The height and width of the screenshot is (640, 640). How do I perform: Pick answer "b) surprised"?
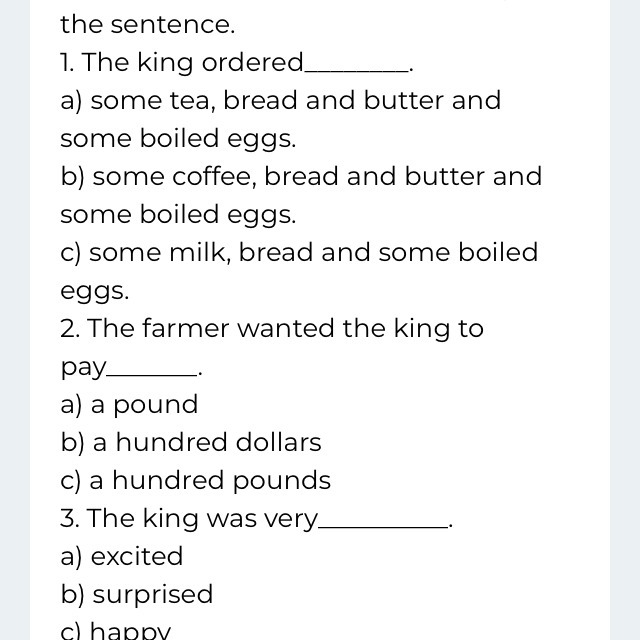coord(137,595)
